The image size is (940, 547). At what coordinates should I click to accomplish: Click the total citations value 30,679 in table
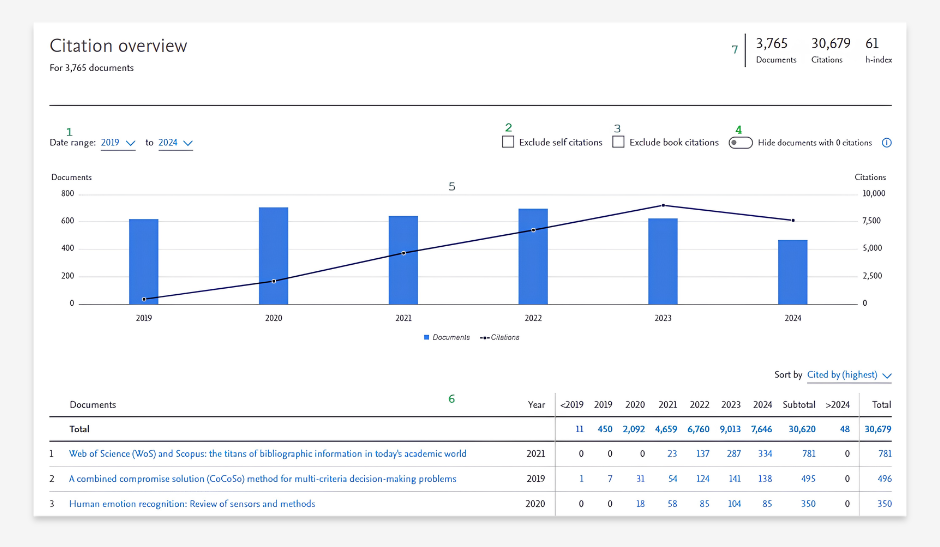coord(878,429)
